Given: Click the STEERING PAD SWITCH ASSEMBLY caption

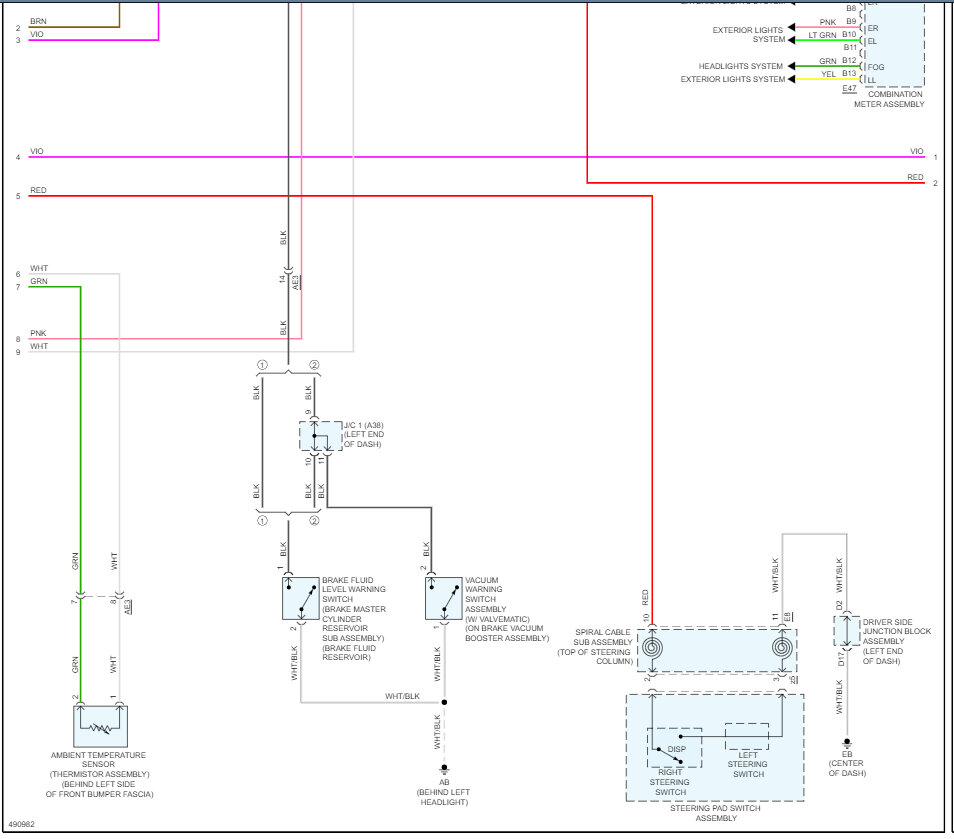Looking at the screenshot, I should (x=716, y=813).
